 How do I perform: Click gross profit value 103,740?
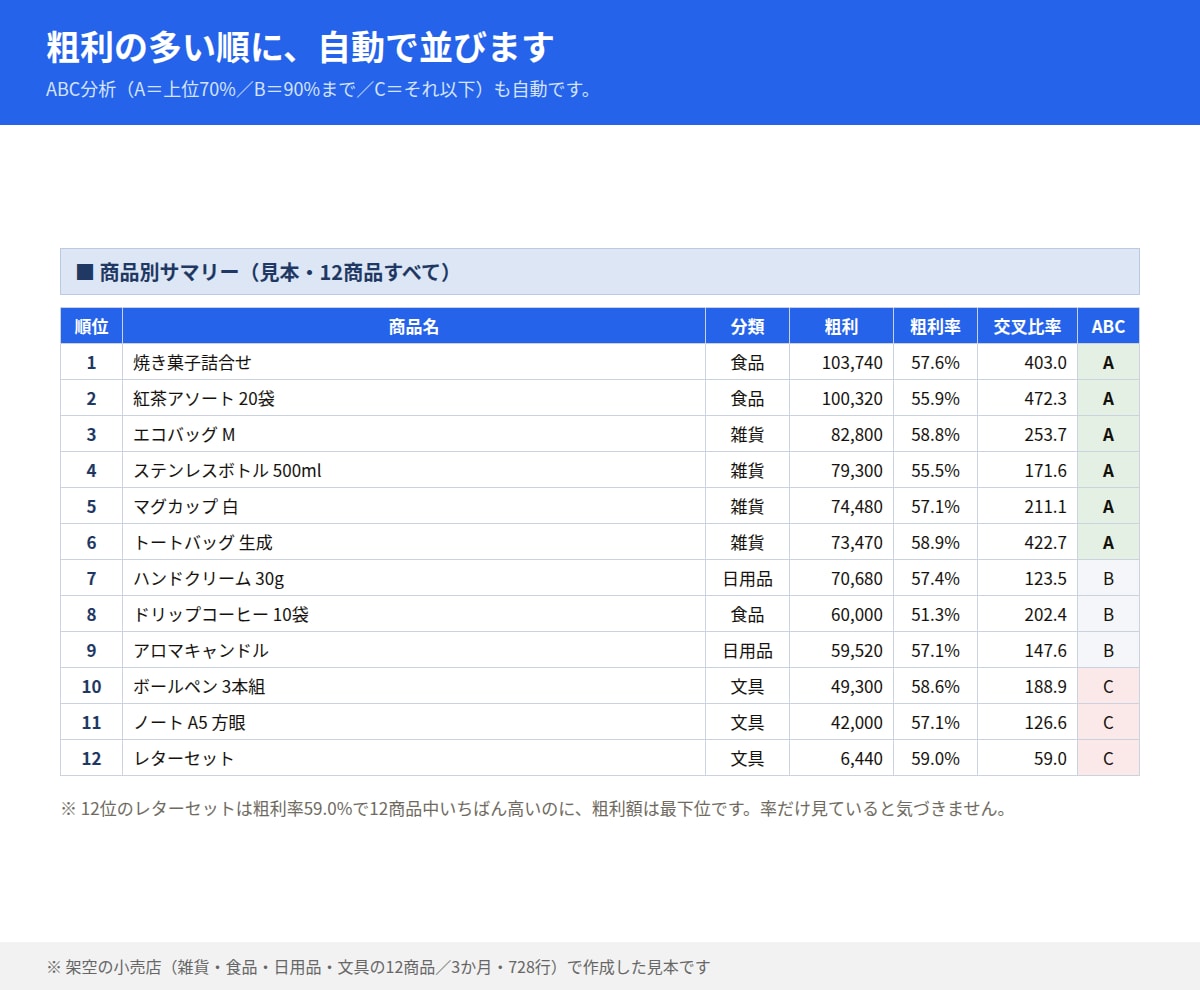point(842,362)
